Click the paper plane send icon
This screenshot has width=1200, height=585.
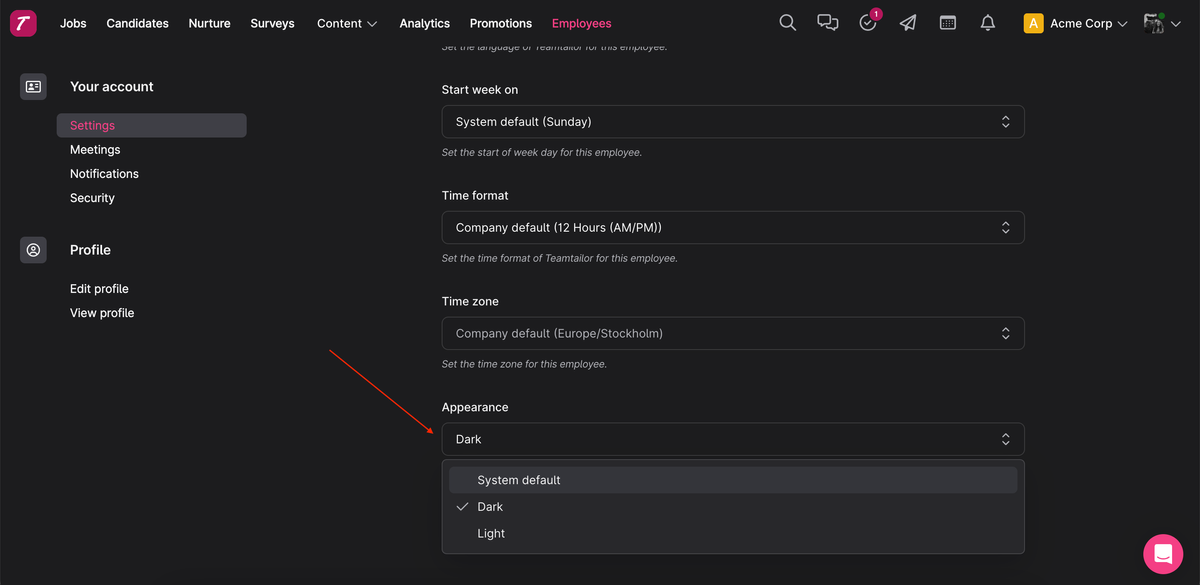[x=908, y=23]
